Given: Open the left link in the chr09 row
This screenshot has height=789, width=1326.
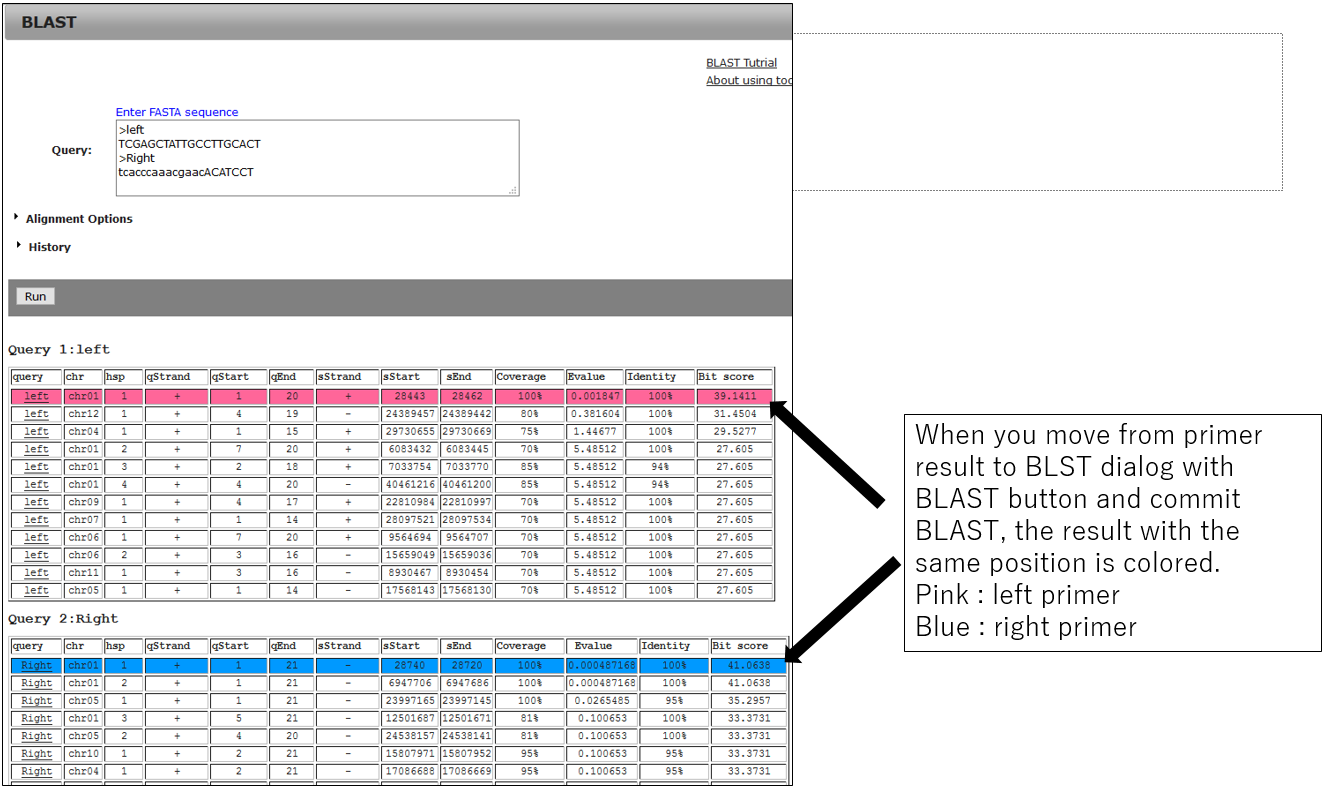Looking at the screenshot, I should pyautogui.click(x=36, y=502).
